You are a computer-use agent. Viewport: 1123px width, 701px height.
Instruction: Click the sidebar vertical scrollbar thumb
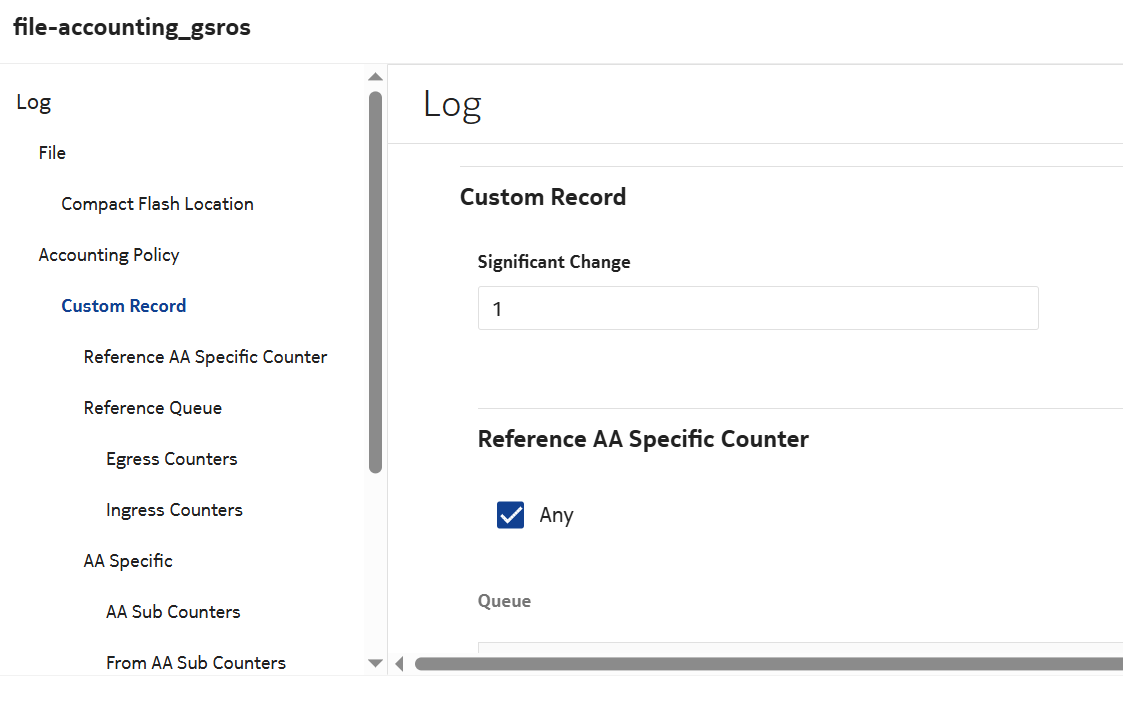pyautogui.click(x=375, y=280)
